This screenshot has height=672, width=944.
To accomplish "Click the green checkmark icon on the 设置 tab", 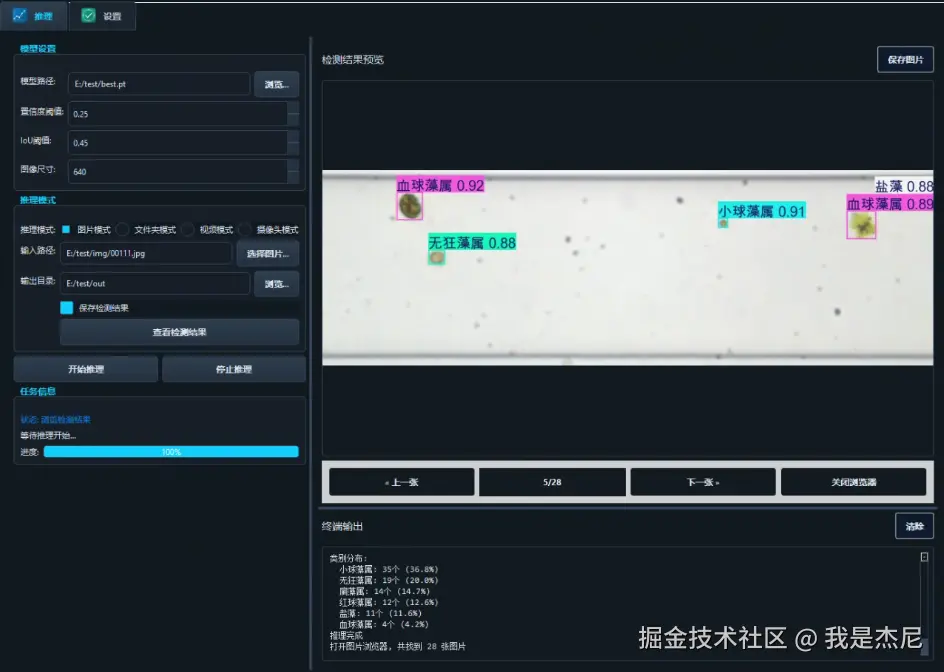I will [88, 16].
